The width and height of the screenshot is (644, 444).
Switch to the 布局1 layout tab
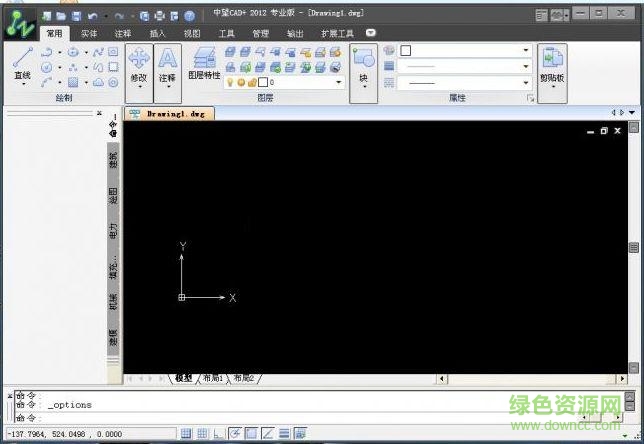point(213,378)
